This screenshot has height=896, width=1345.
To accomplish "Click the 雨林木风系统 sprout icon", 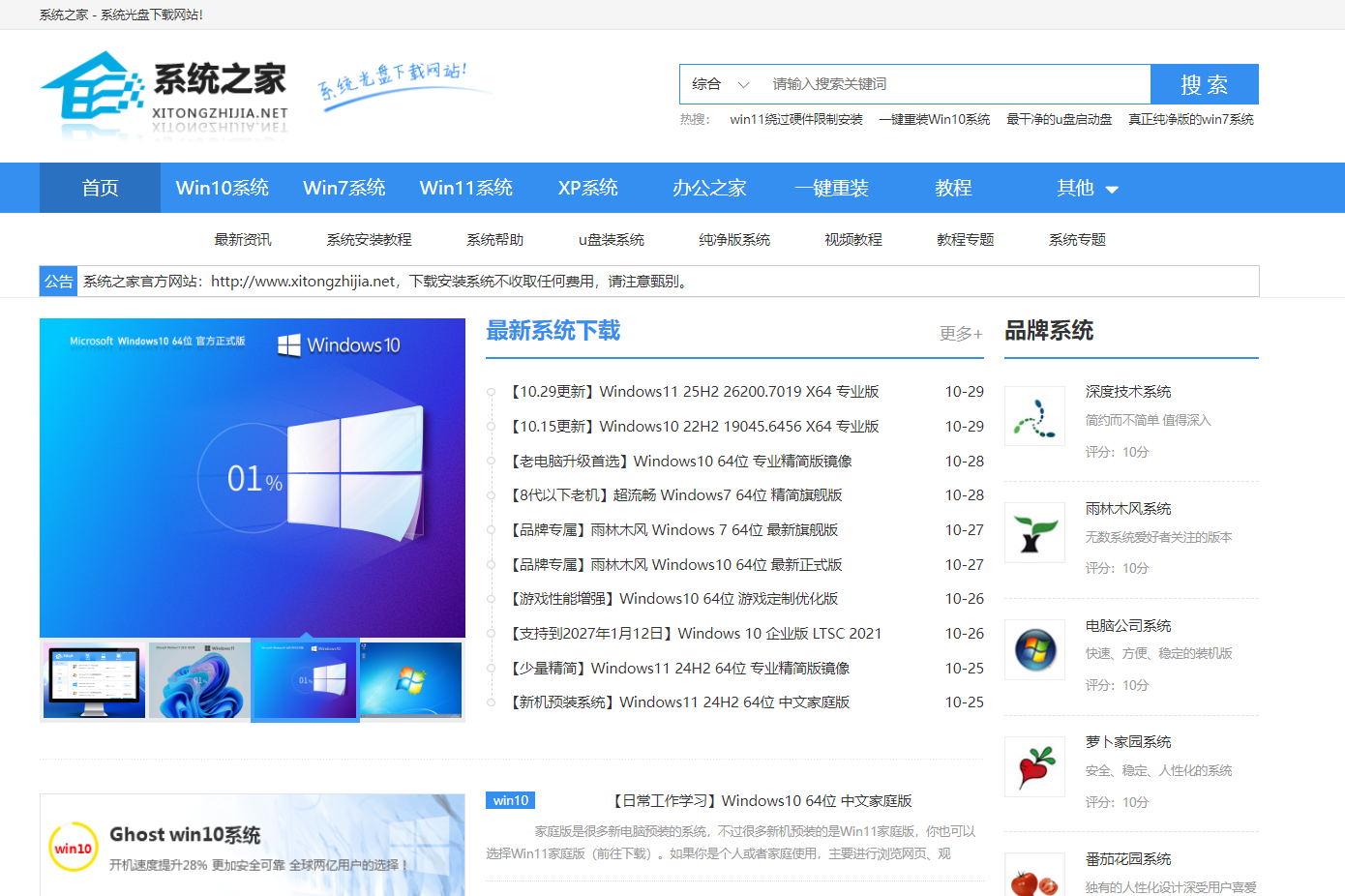I will (x=1034, y=532).
